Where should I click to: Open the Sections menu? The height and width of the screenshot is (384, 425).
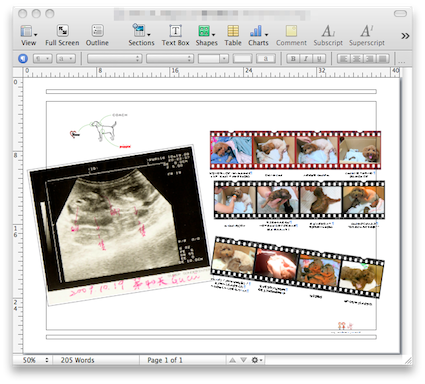click(141, 35)
